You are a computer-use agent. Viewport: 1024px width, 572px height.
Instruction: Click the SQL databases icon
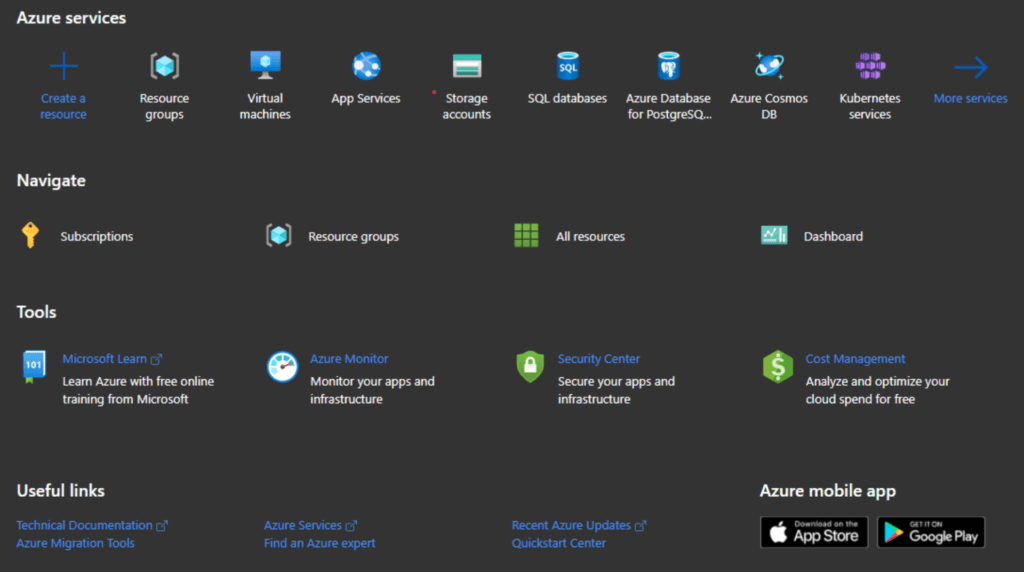[567, 66]
